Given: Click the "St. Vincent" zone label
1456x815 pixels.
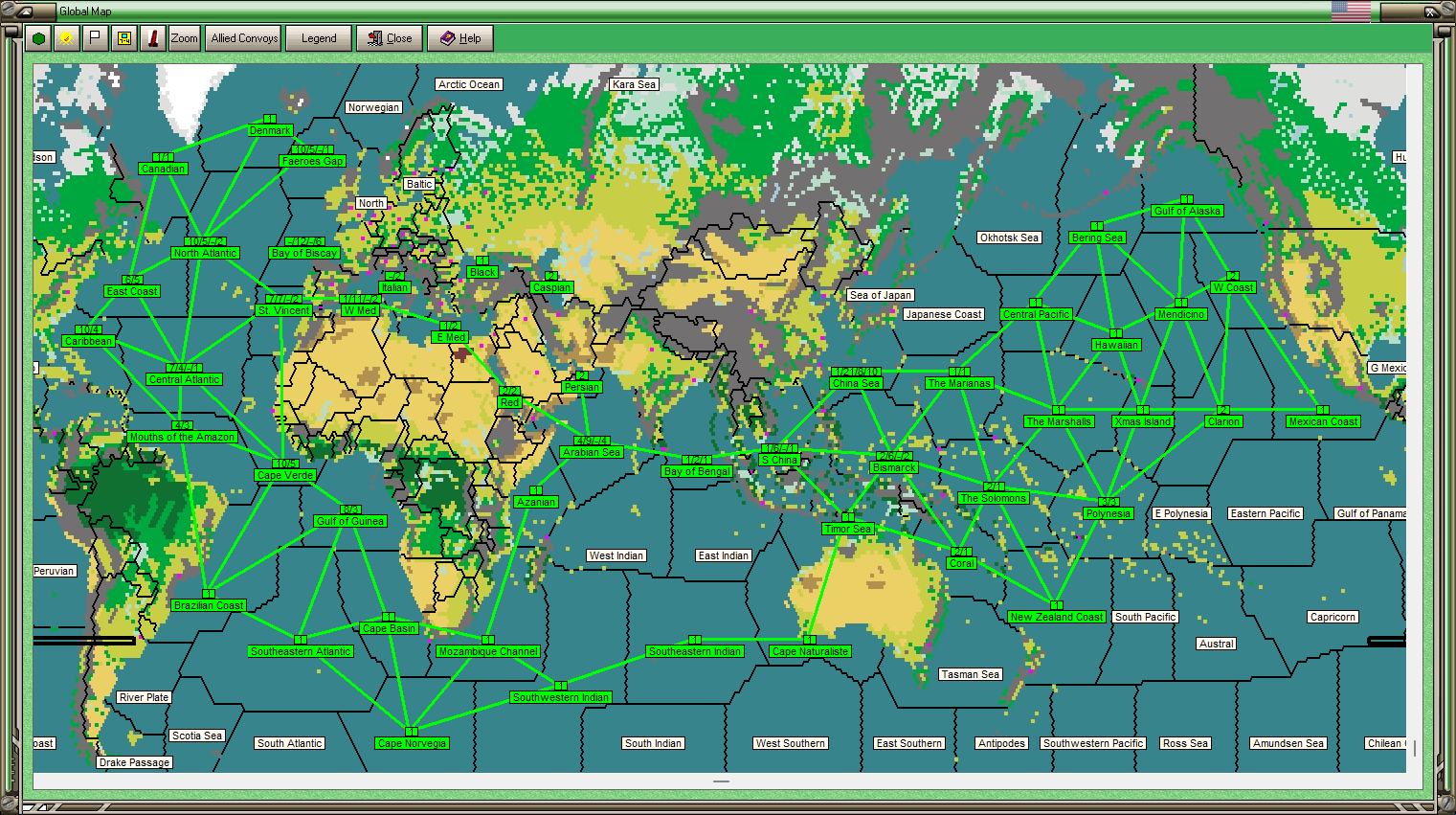Looking at the screenshot, I should pos(284,310).
